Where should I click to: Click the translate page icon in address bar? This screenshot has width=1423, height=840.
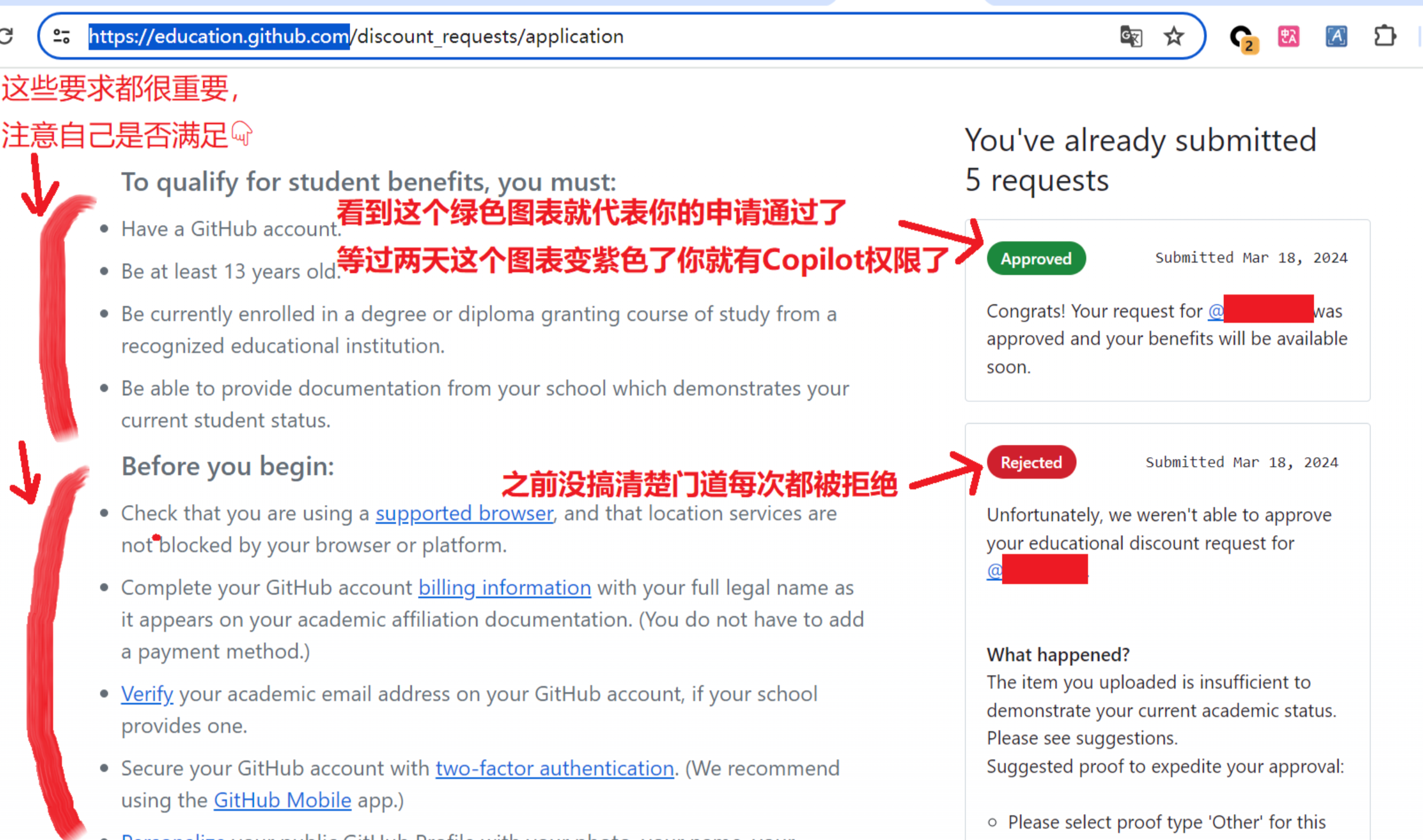pyautogui.click(x=1131, y=37)
